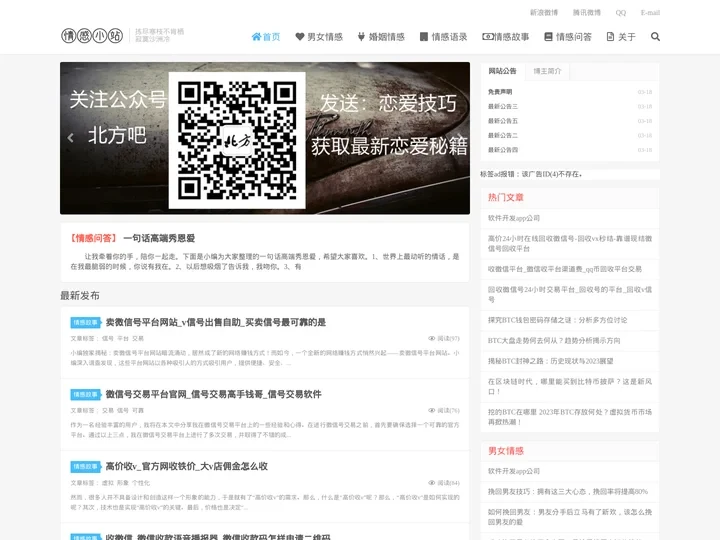The height and width of the screenshot is (540, 720).
Task: Open the 情感问答 navigation menu item
Action: (568, 37)
